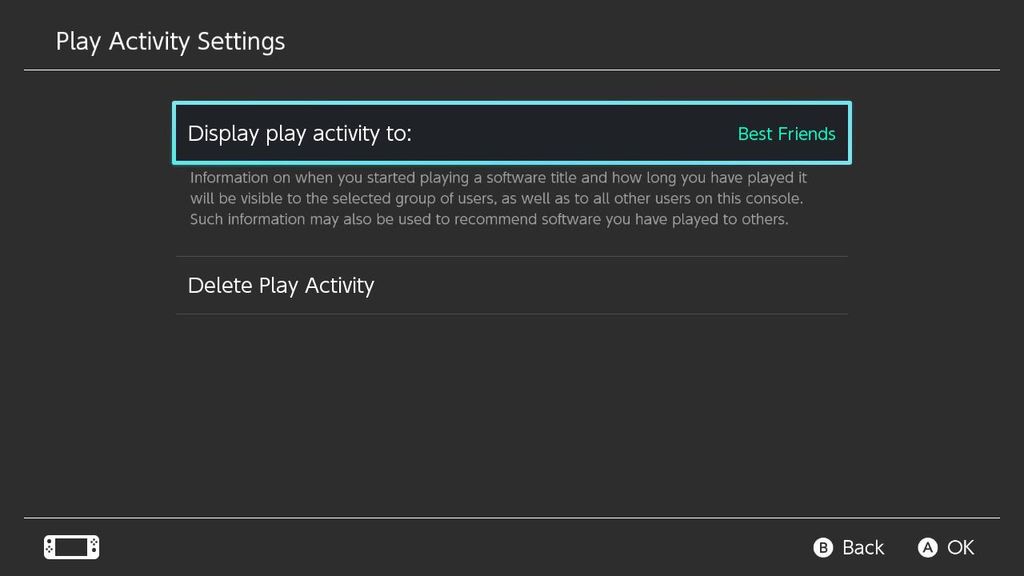Click the console status icon bottom left

[x=70, y=547]
